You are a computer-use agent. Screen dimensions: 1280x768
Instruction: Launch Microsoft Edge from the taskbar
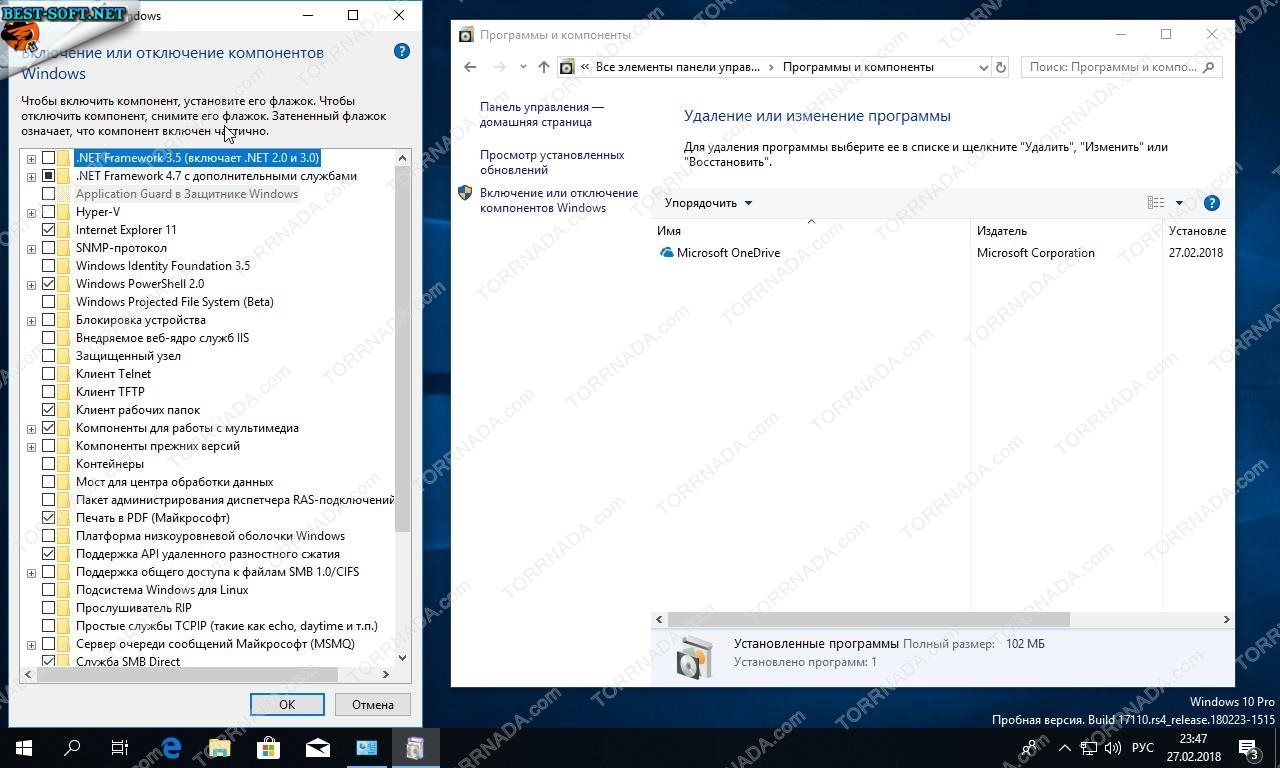(170, 748)
